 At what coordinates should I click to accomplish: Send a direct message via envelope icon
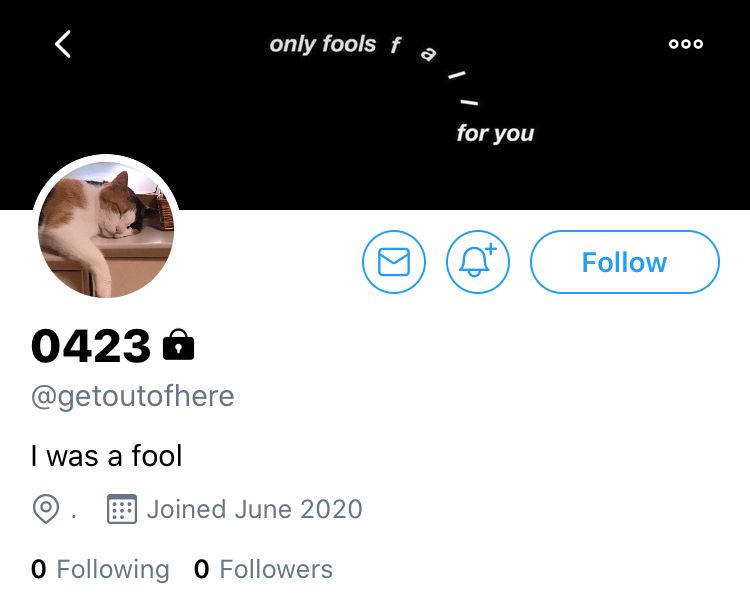click(394, 262)
